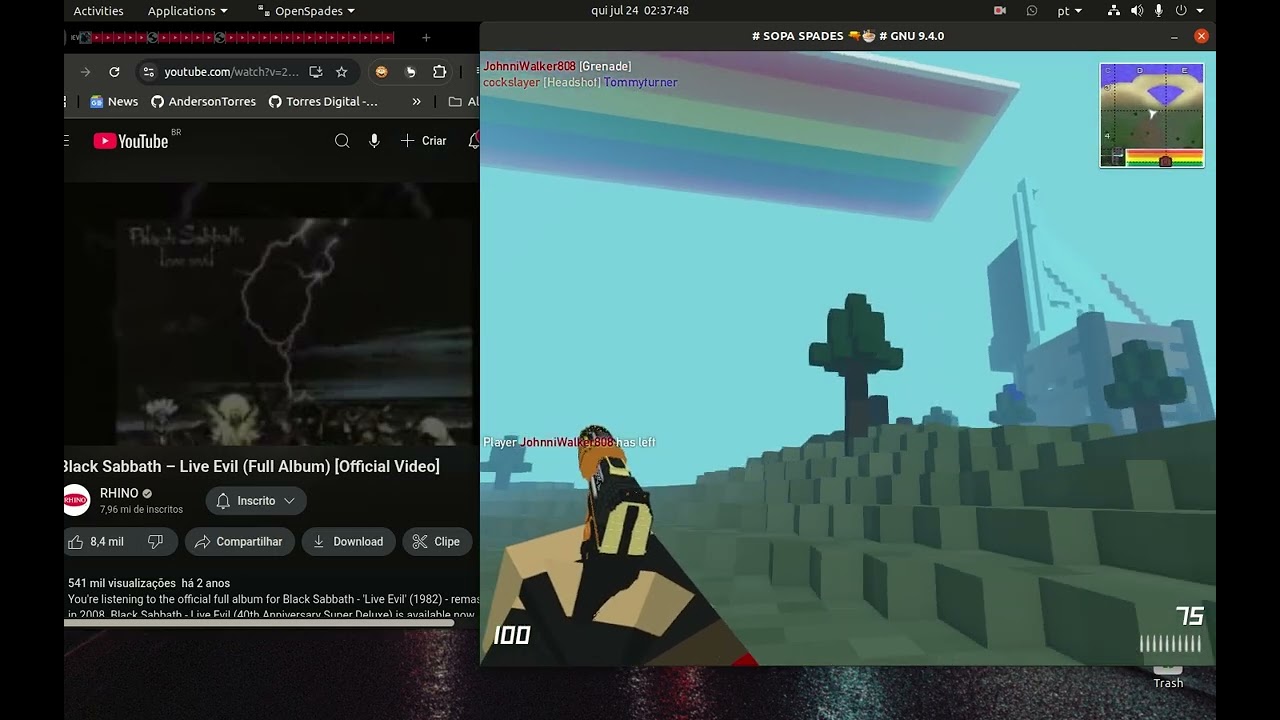Open the Applications menu
The height and width of the screenshot is (720, 1280).
pos(187,11)
